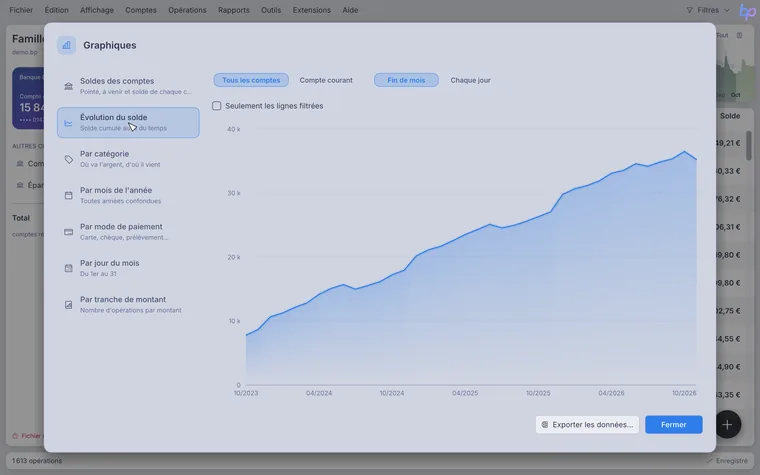Image resolution: width=760 pixels, height=475 pixels.
Task: Click the export icon in Exporter les données
Action: pos(544,425)
